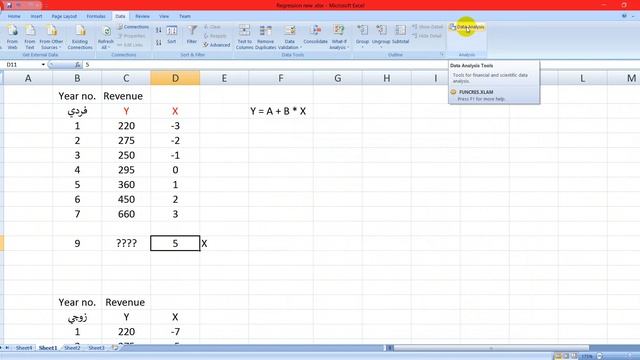
Task: Open What-If Analysis dropdown
Action: [x=339, y=37]
